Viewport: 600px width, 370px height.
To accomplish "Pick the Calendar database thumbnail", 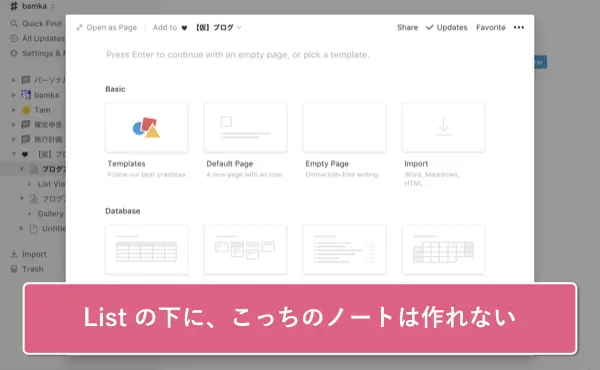I will [x=443, y=249].
